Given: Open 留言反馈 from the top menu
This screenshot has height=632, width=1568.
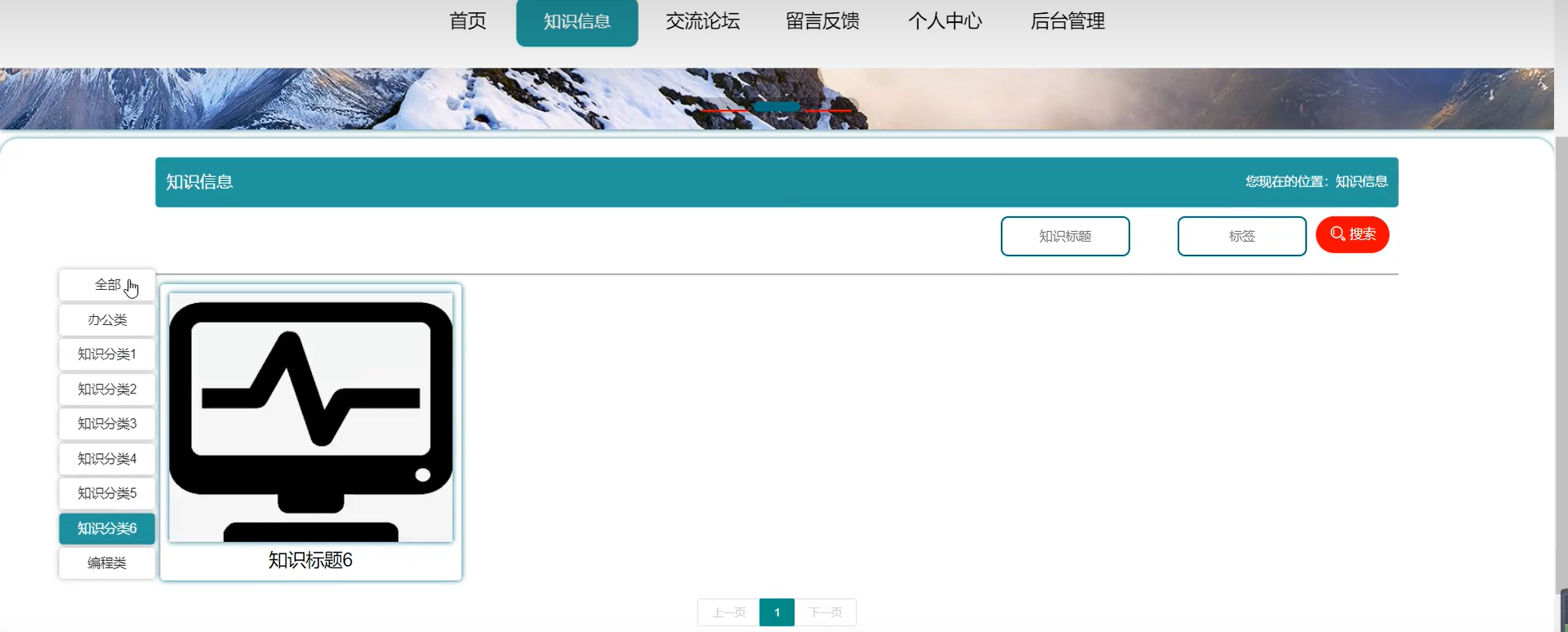Looking at the screenshot, I should pos(822,21).
